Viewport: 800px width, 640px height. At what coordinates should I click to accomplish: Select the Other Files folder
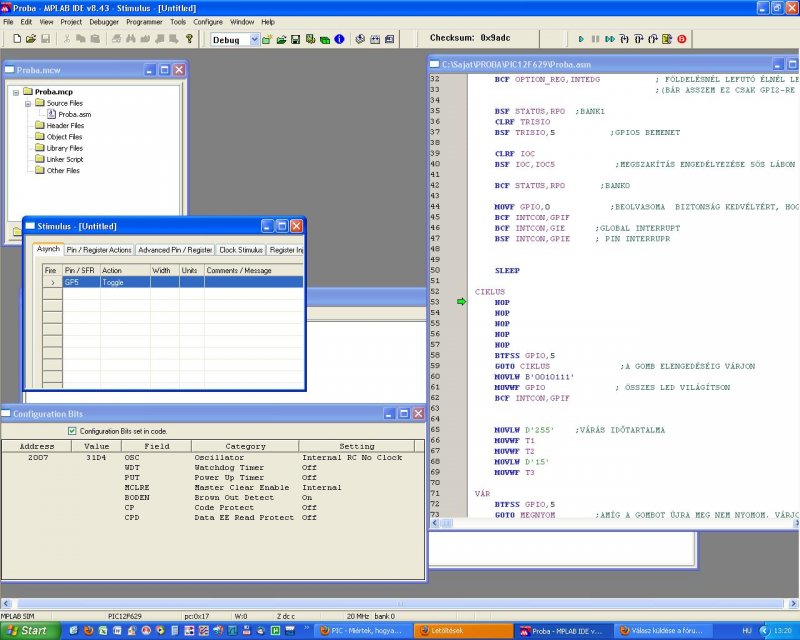pos(63,170)
